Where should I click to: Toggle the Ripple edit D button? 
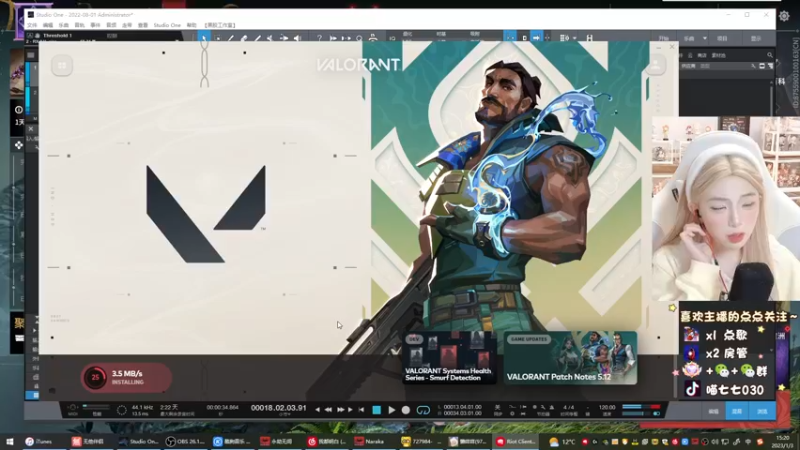(524, 38)
